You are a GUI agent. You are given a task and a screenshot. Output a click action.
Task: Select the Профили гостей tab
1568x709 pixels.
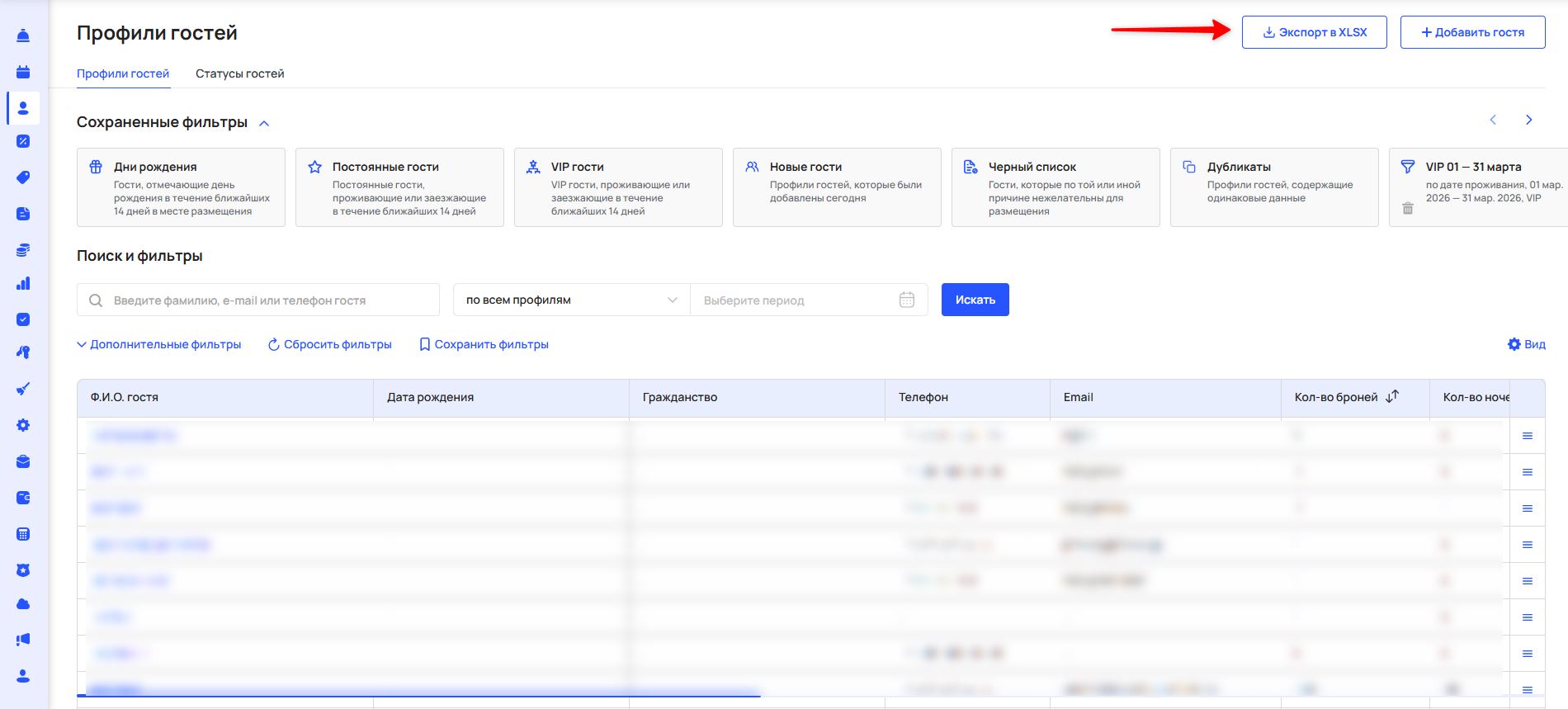click(x=123, y=73)
